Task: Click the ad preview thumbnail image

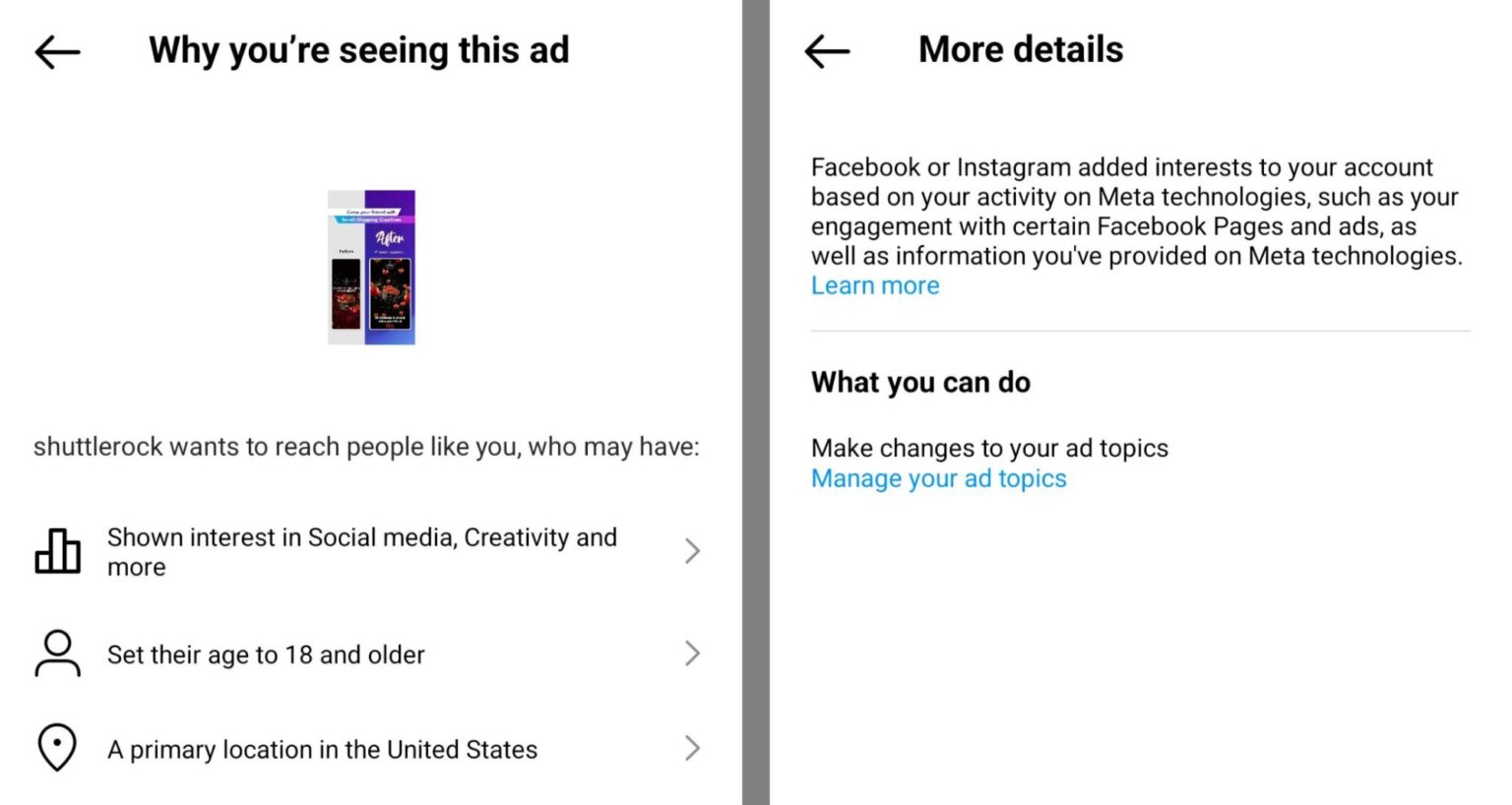Action: (371, 267)
